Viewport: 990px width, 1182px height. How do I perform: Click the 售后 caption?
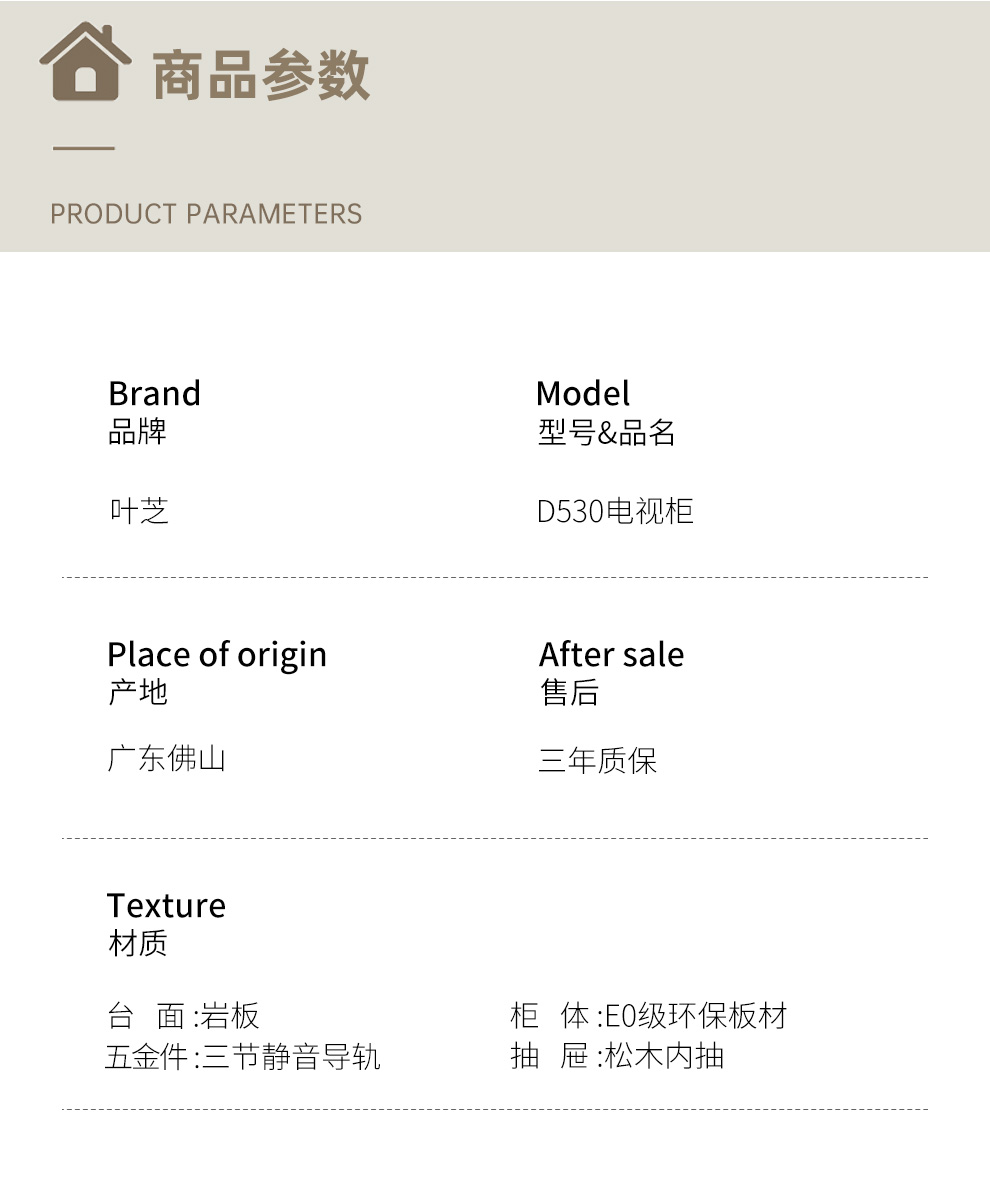click(x=569, y=692)
